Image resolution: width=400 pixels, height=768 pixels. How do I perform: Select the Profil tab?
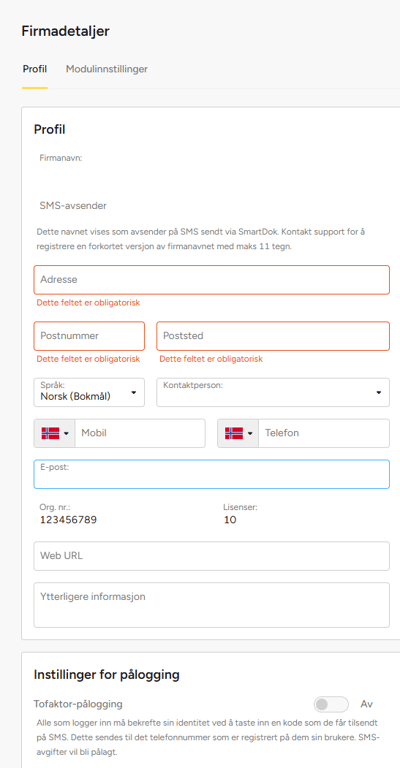tap(35, 69)
